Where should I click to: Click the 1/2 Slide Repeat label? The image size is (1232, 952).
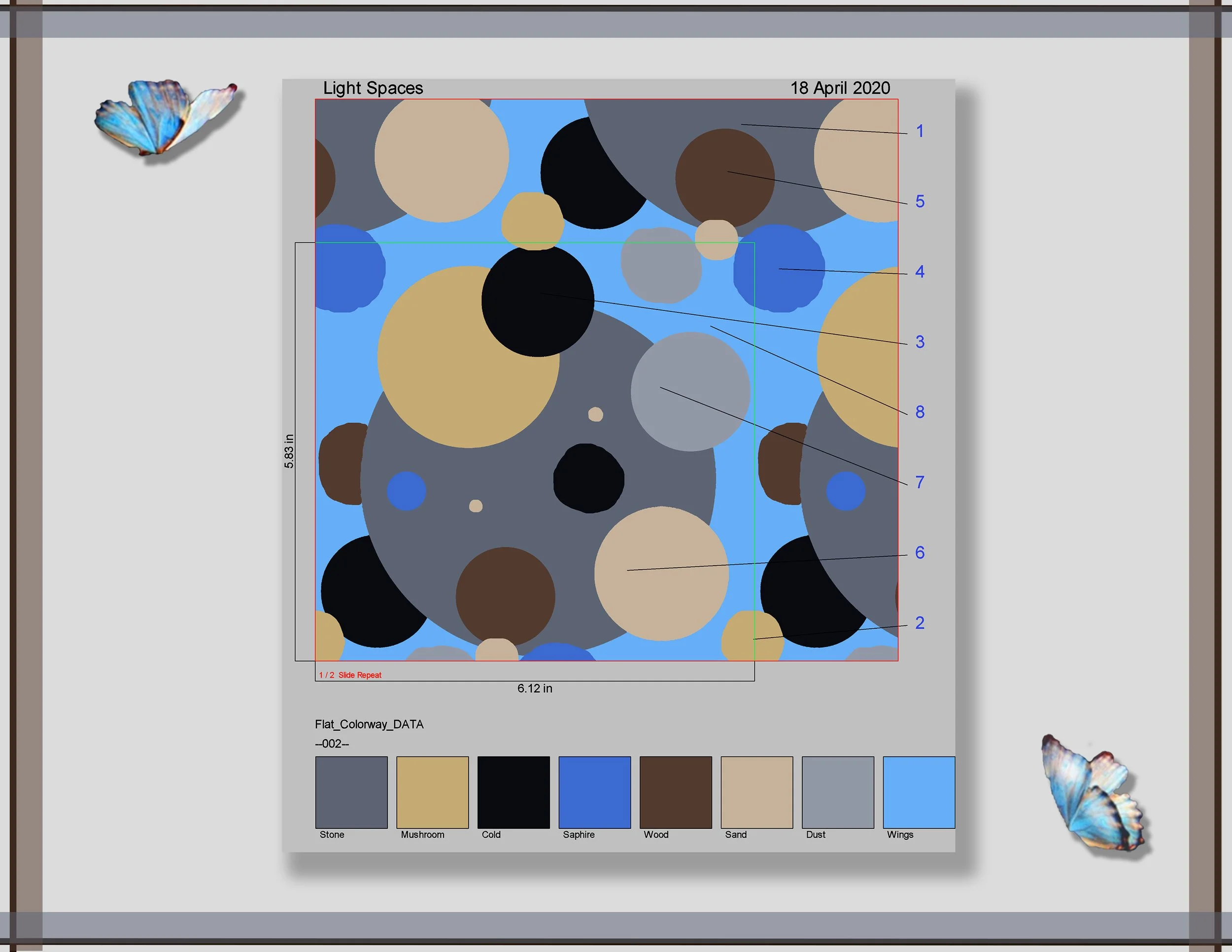pos(350,675)
